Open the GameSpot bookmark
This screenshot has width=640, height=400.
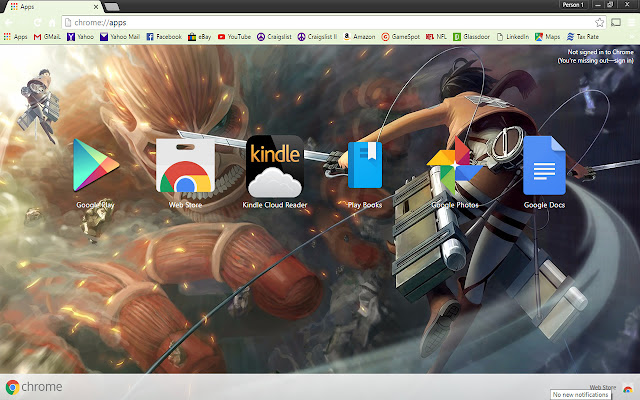point(400,37)
